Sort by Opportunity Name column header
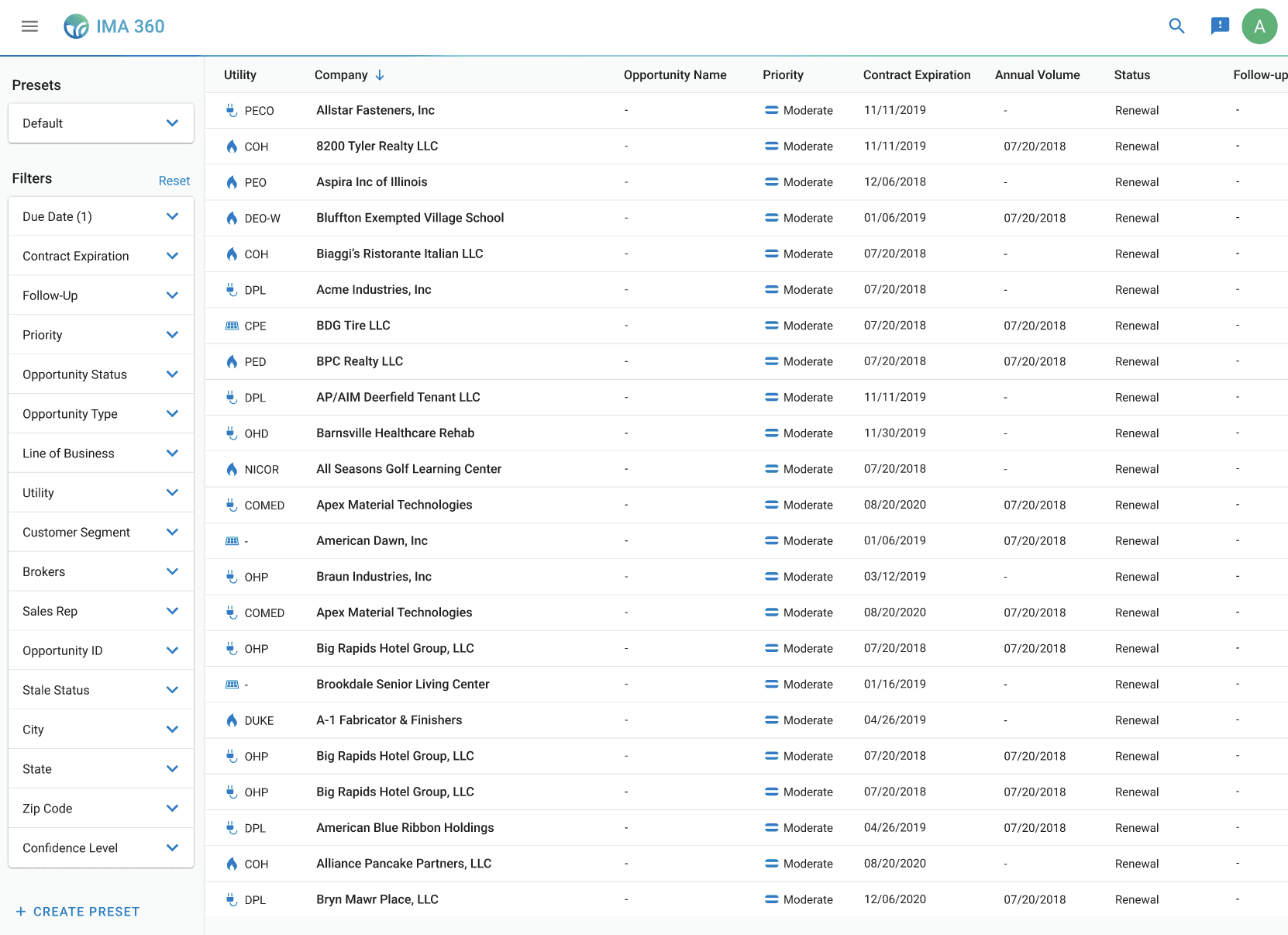 point(675,75)
